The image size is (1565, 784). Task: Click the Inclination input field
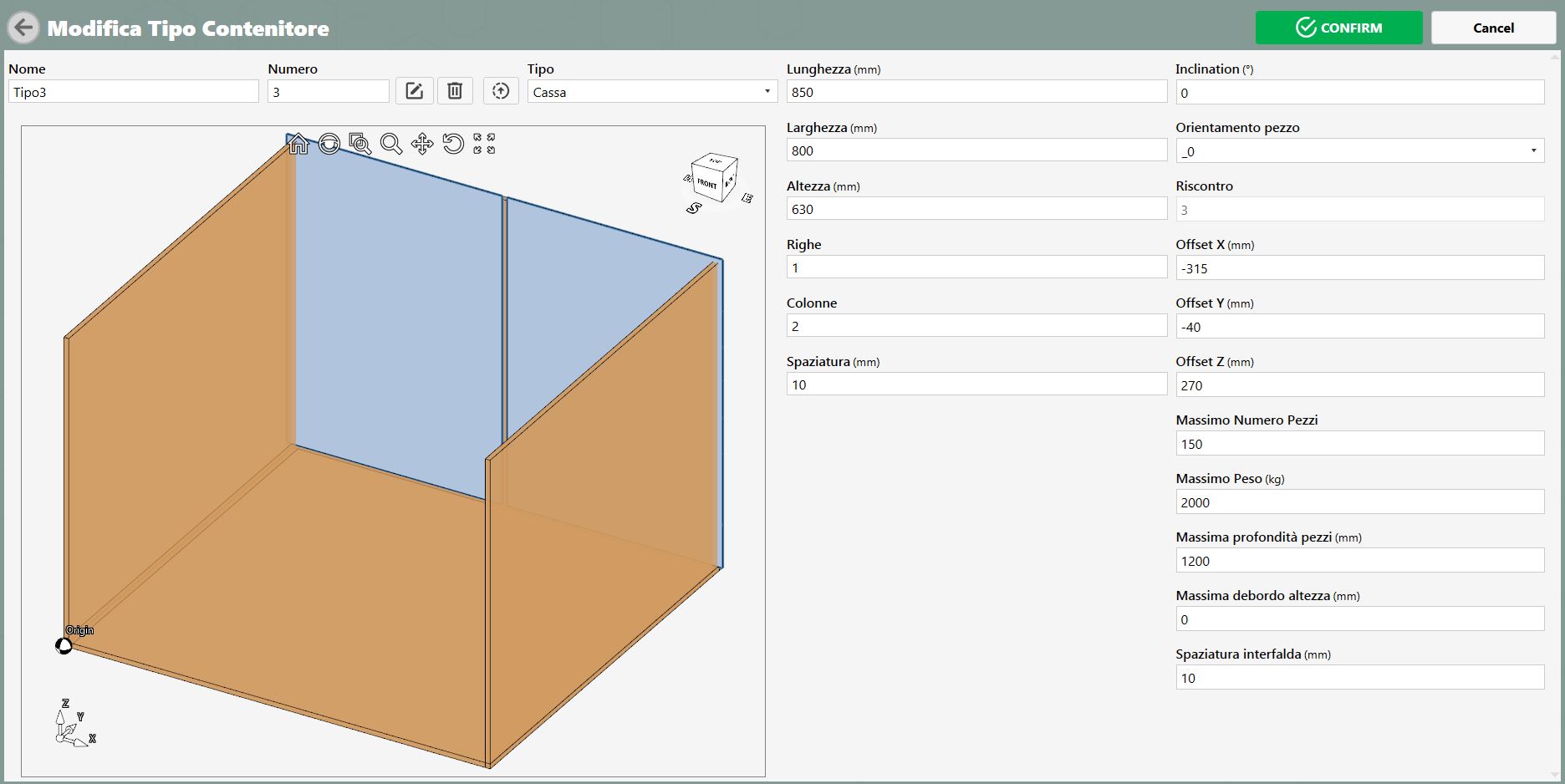(1359, 93)
